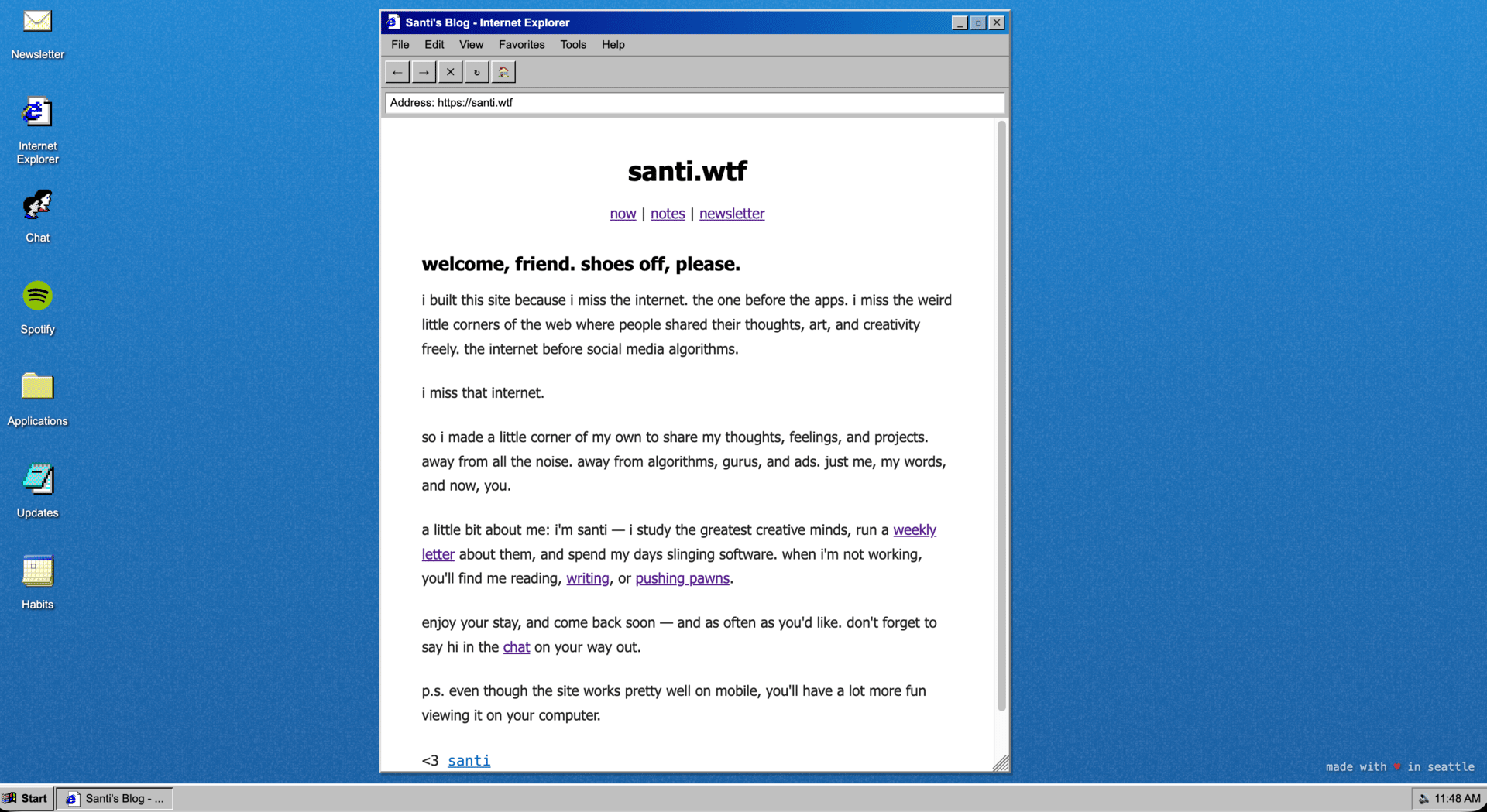Open the 'weekly letter' link

[x=915, y=530]
